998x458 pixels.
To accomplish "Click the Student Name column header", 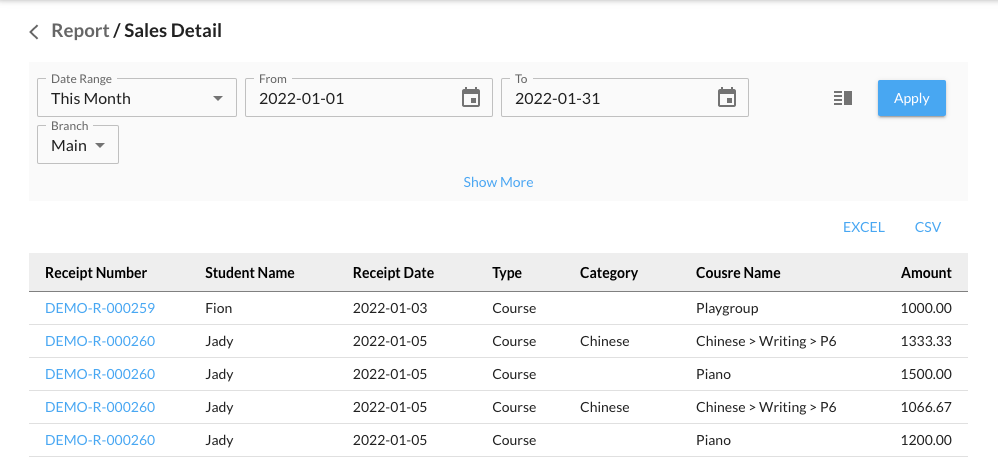I will (x=249, y=273).
